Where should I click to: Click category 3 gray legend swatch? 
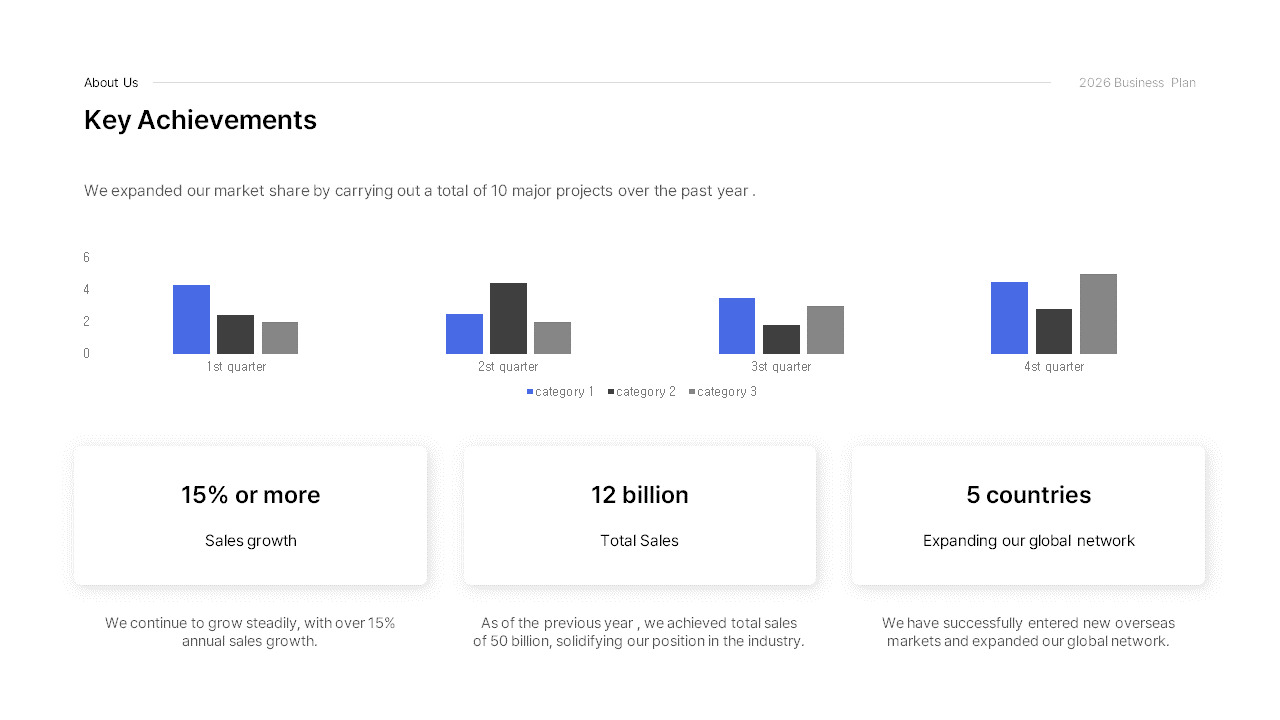click(x=692, y=392)
